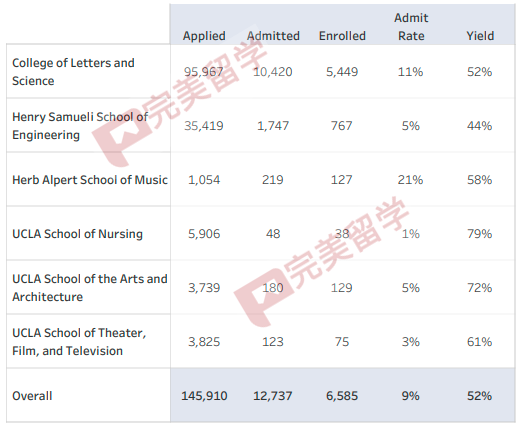The width and height of the screenshot is (518, 428).
Task: Select the UCLA School of Nursing label
Action: [x=77, y=234]
